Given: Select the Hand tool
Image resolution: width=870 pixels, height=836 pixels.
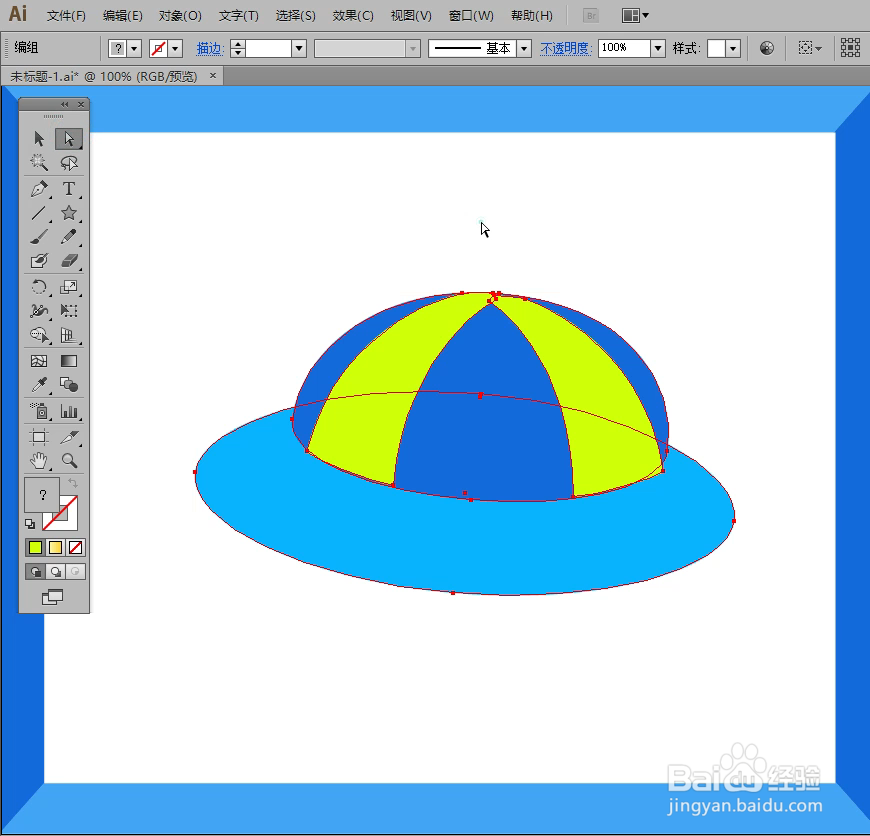Looking at the screenshot, I should (x=39, y=460).
